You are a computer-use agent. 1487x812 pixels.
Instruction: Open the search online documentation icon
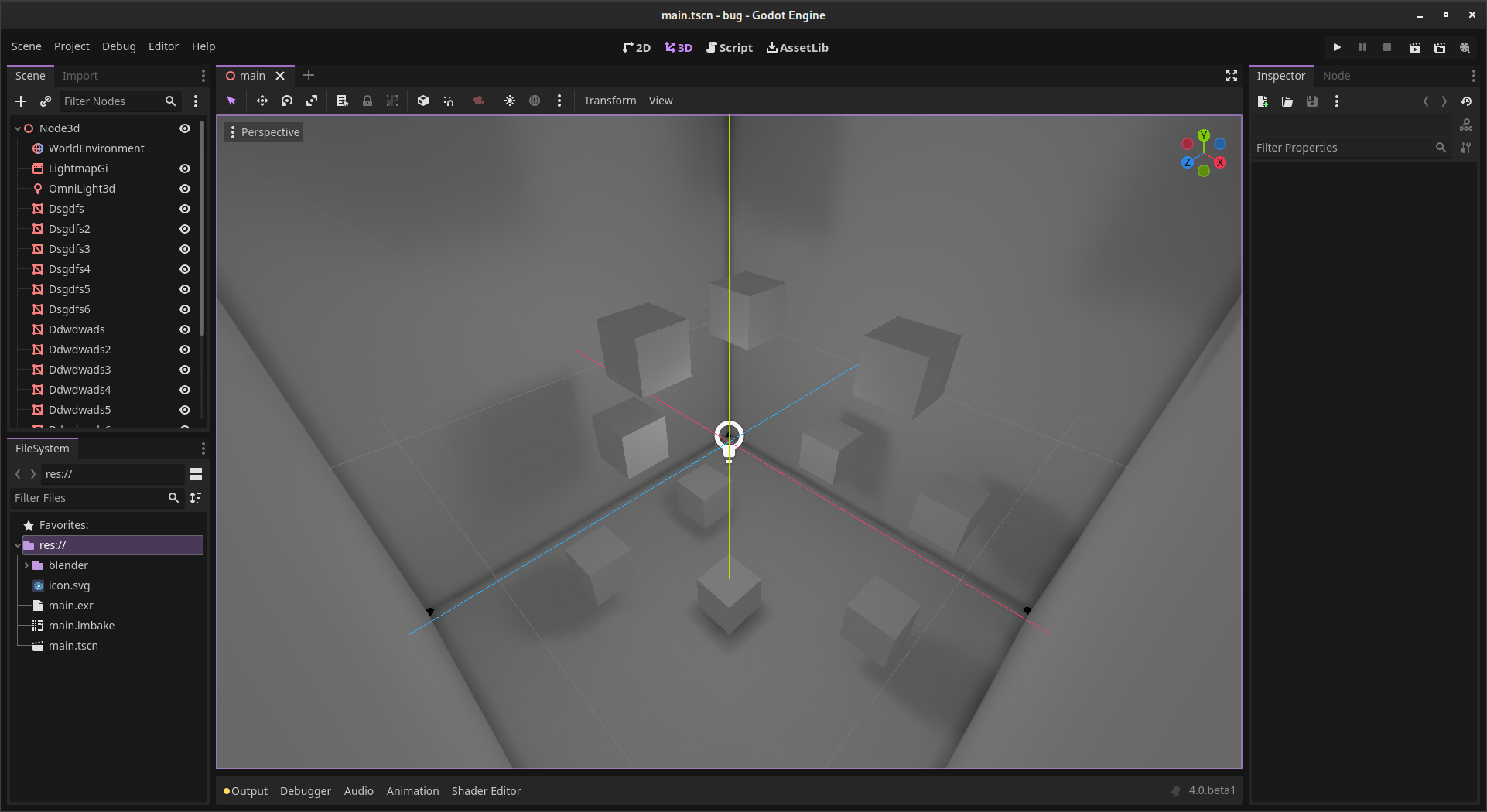coord(1467,124)
